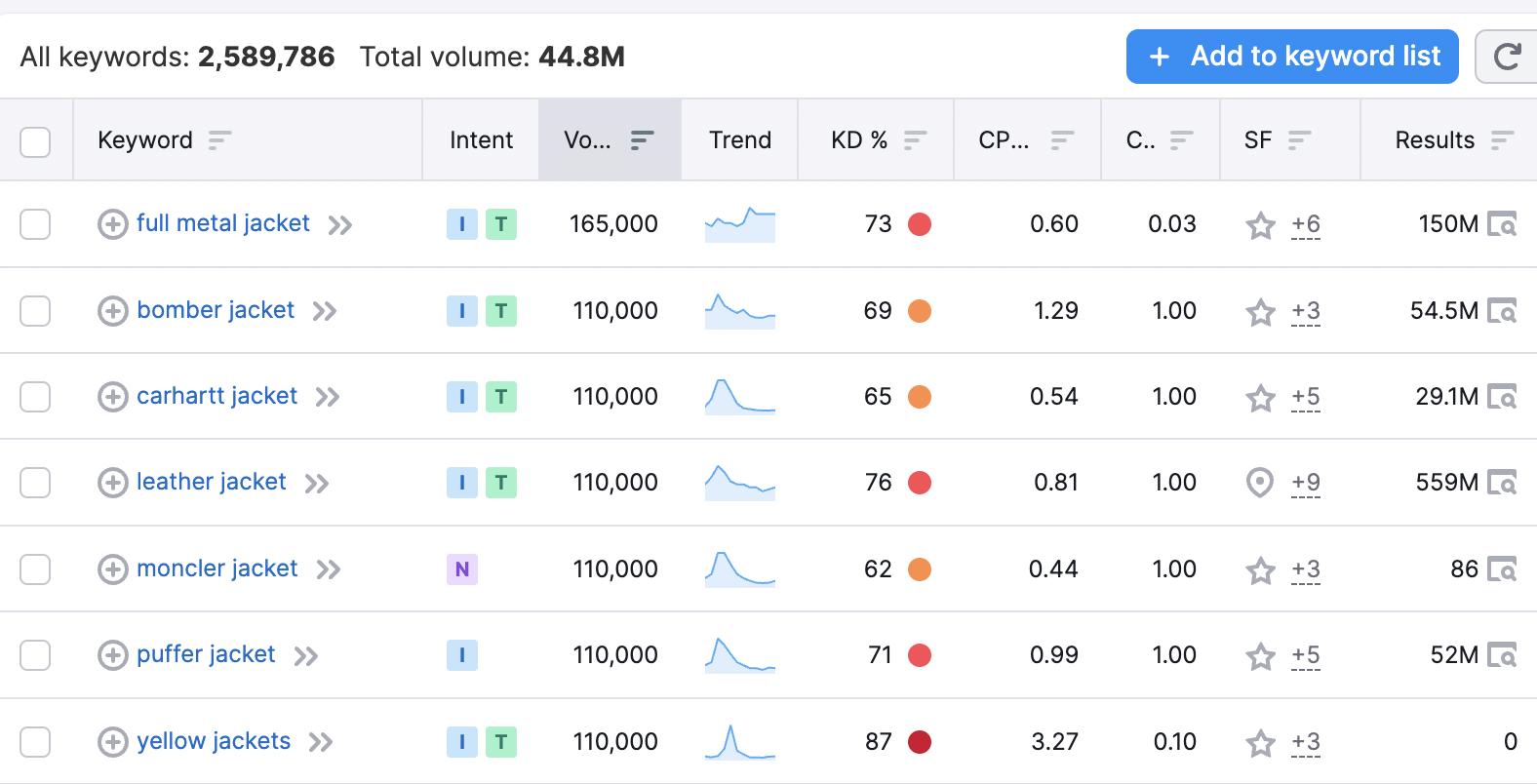Click the Trend column header
Screen dimensions: 1537x784
point(740,140)
